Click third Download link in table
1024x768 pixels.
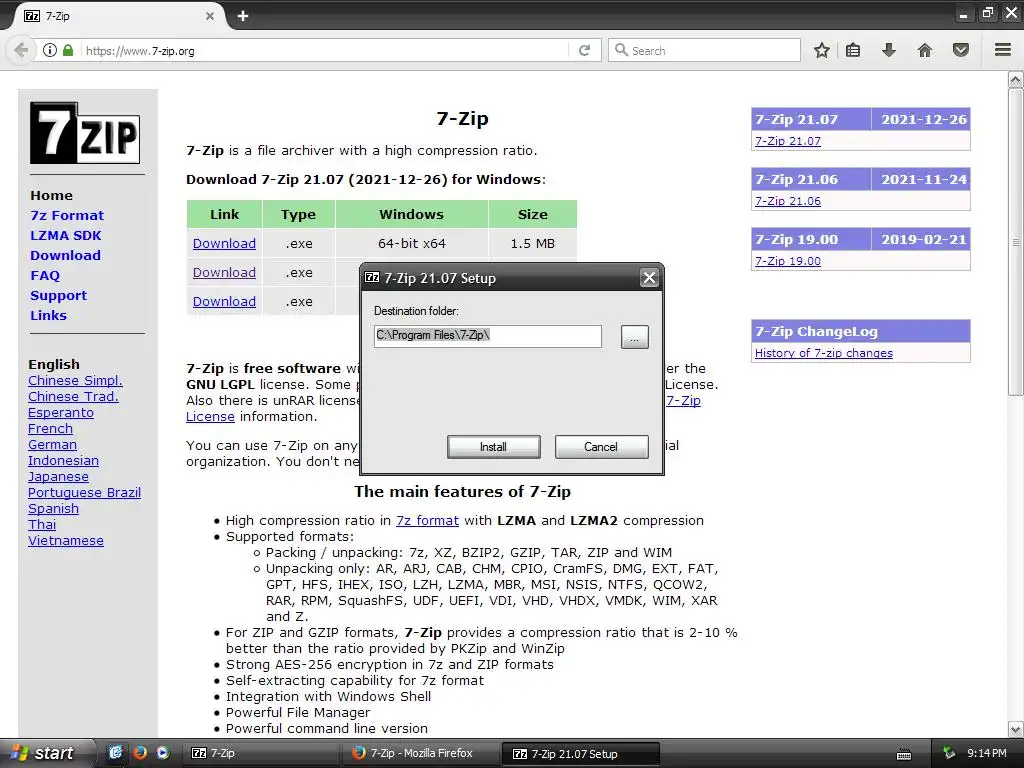[224, 302]
